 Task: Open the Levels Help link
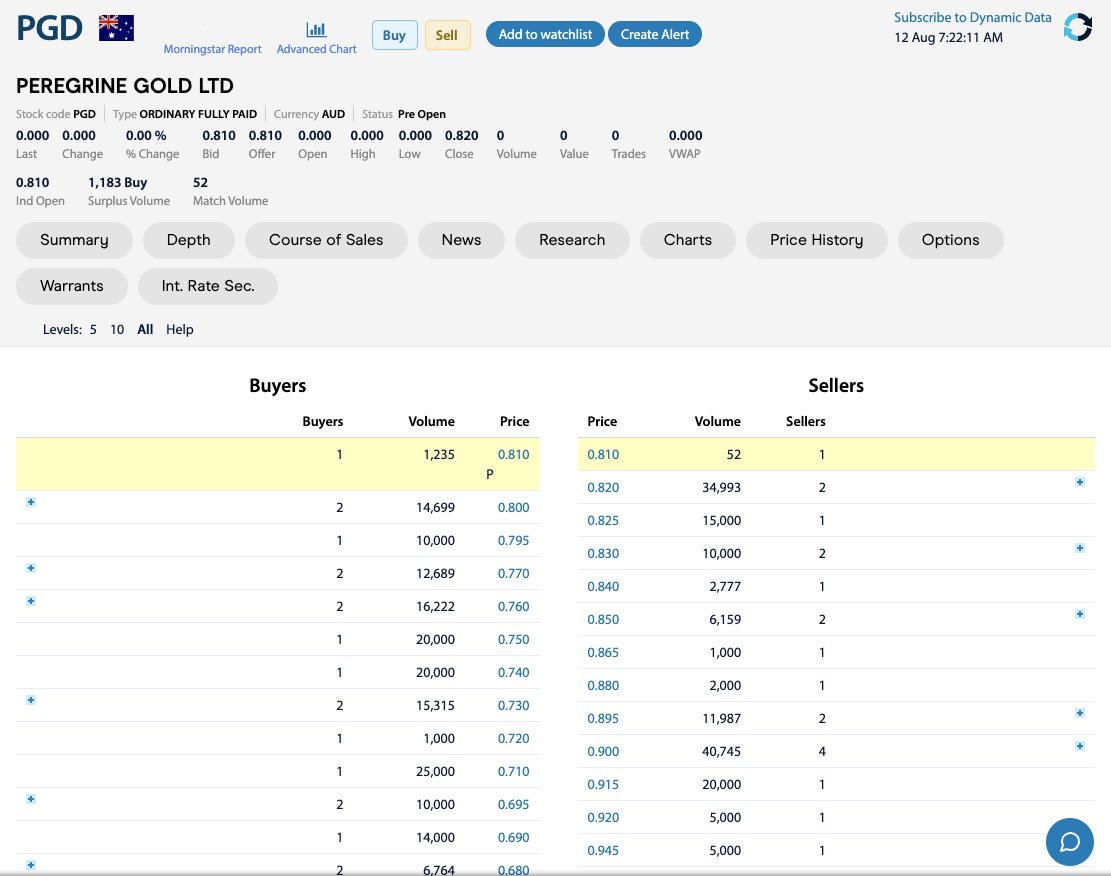tap(179, 330)
